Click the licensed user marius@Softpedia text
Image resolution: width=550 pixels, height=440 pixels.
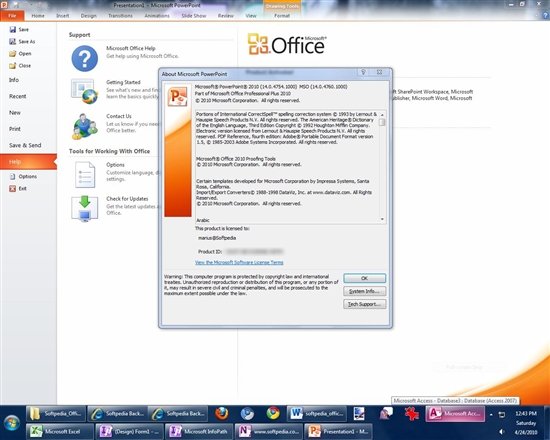pyautogui.click(x=217, y=238)
